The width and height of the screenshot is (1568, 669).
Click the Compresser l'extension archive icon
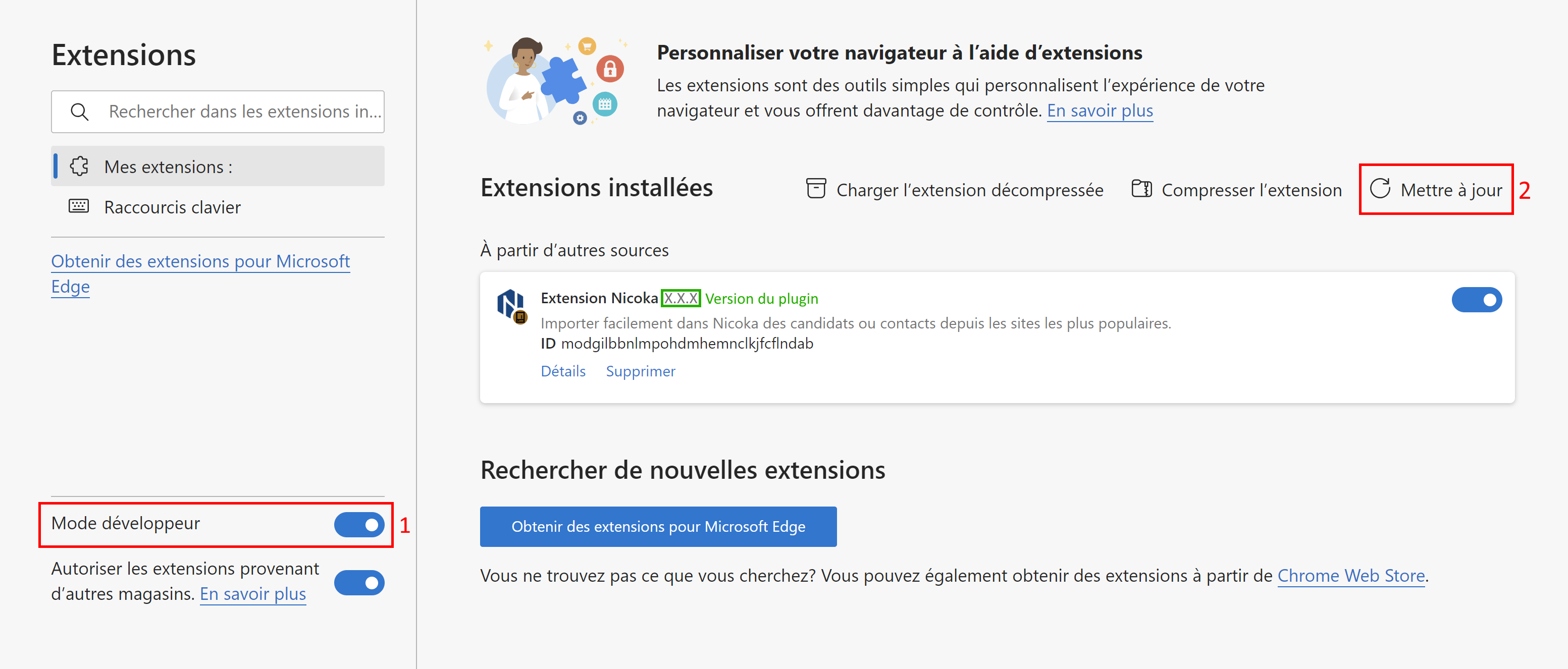(1141, 189)
